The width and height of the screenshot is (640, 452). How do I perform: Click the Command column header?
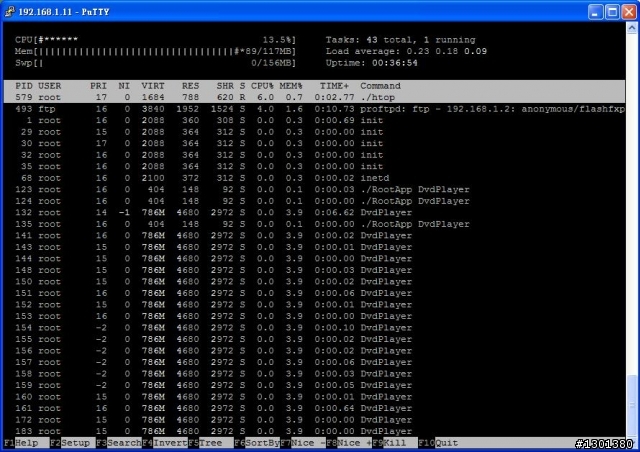pyautogui.click(x=380, y=86)
